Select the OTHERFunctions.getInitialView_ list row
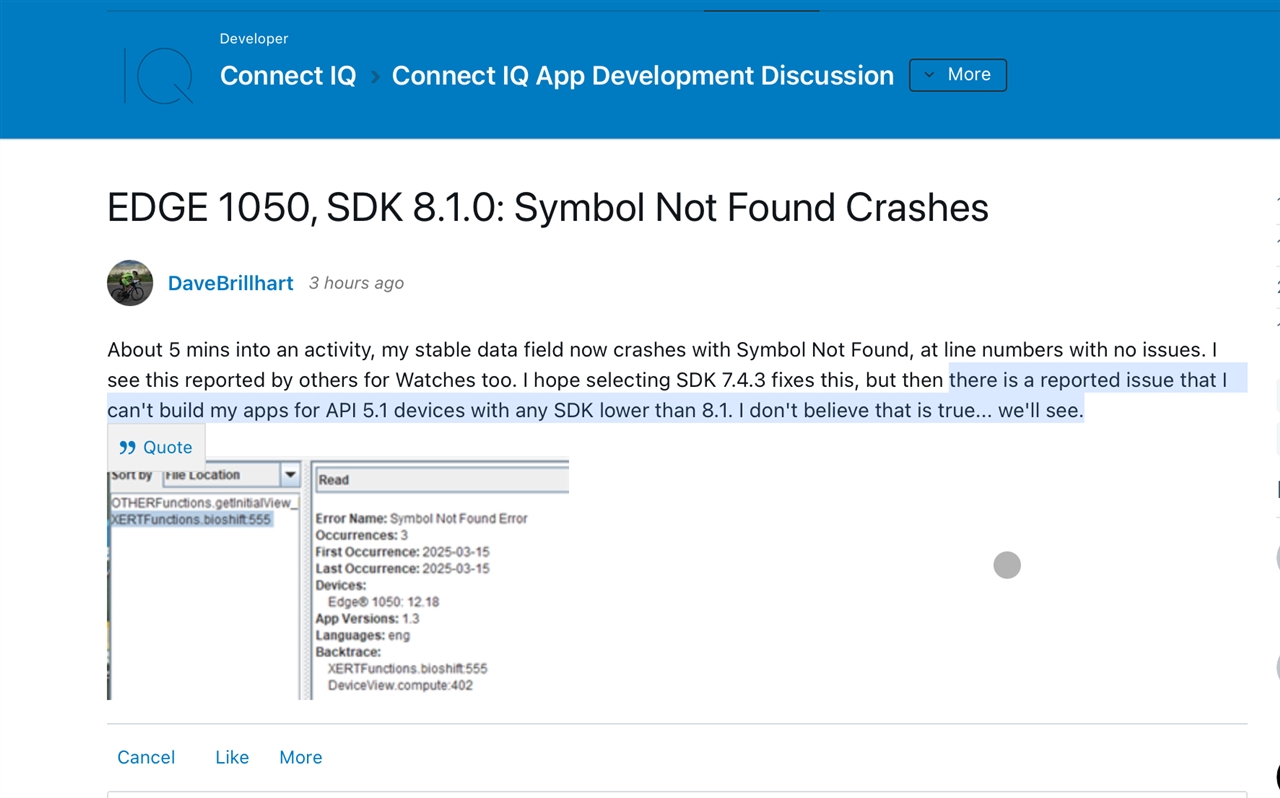This screenshot has width=1280, height=798. pyautogui.click(x=204, y=503)
